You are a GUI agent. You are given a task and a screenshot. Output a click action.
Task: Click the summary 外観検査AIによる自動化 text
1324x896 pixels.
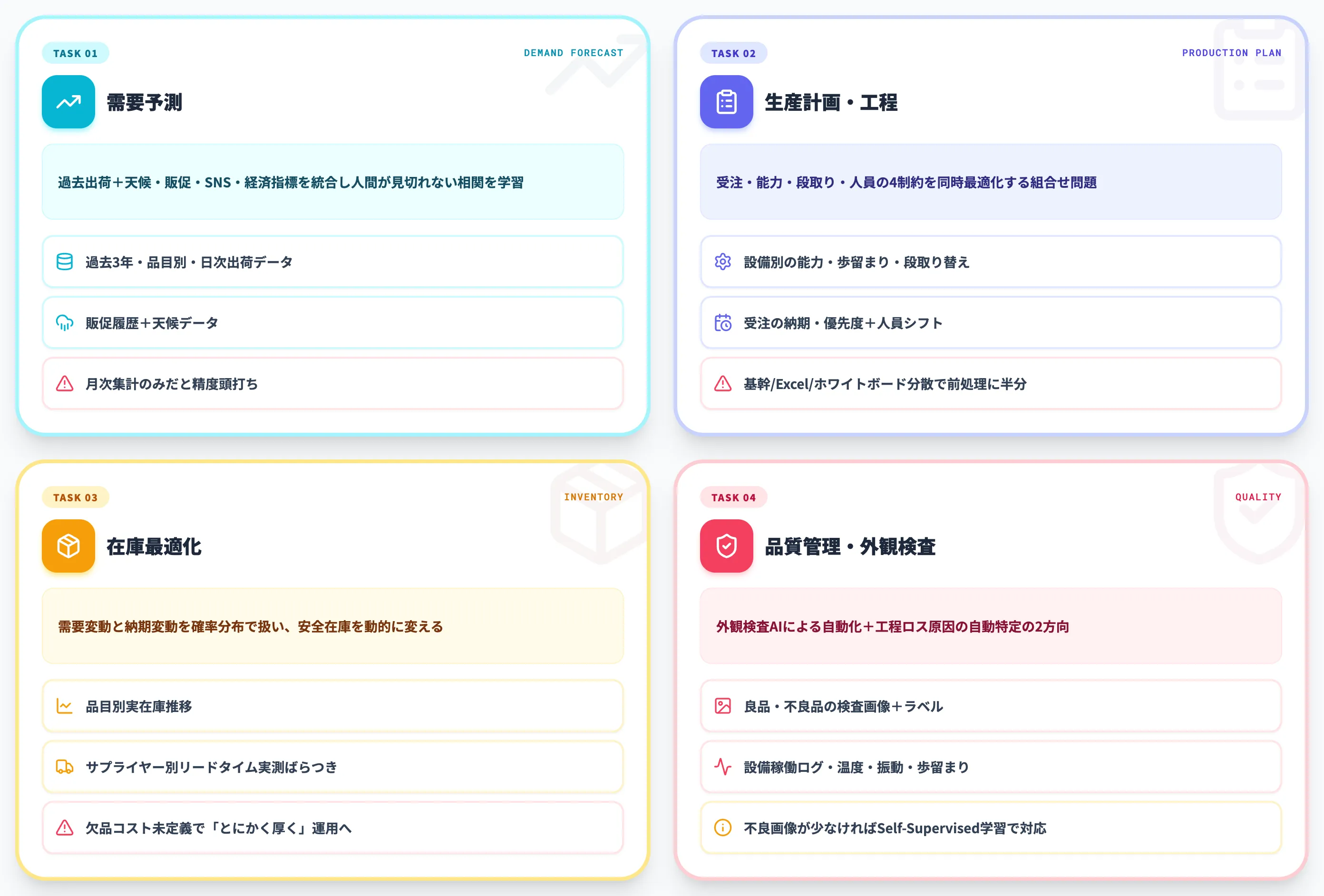pyautogui.click(x=892, y=626)
